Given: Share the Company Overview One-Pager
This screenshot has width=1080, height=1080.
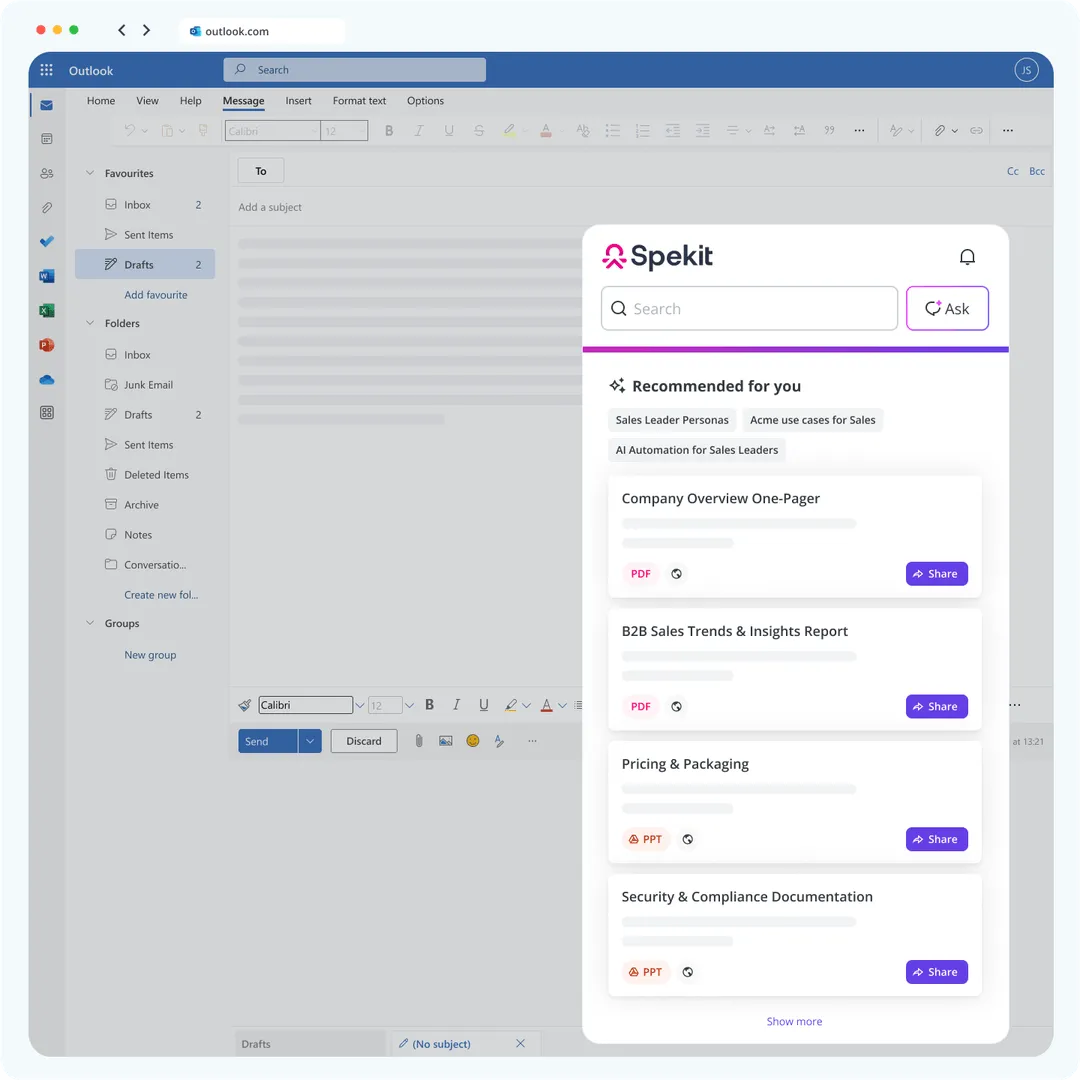Looking at the screenshot, I should coord(937,574).
